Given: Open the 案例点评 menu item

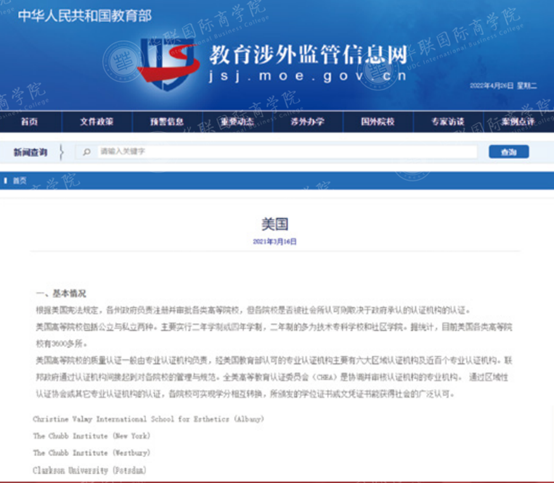Looking at the screenshot, I should [x=518, y=122].
